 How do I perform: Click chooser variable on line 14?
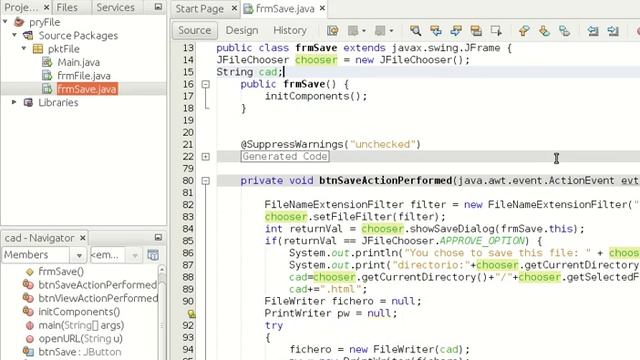click(316, 60)
